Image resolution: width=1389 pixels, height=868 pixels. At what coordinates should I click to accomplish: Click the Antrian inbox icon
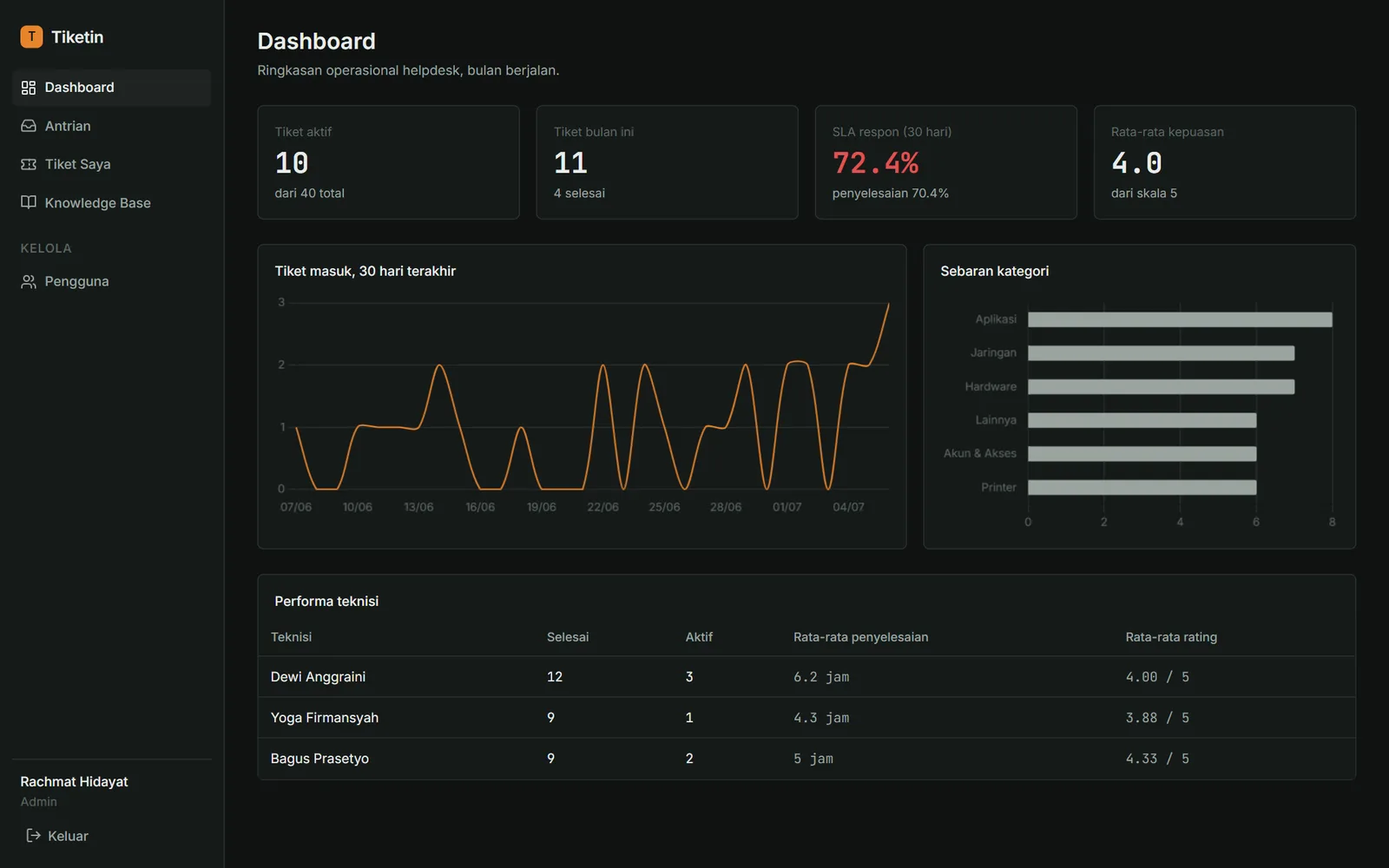29,126
